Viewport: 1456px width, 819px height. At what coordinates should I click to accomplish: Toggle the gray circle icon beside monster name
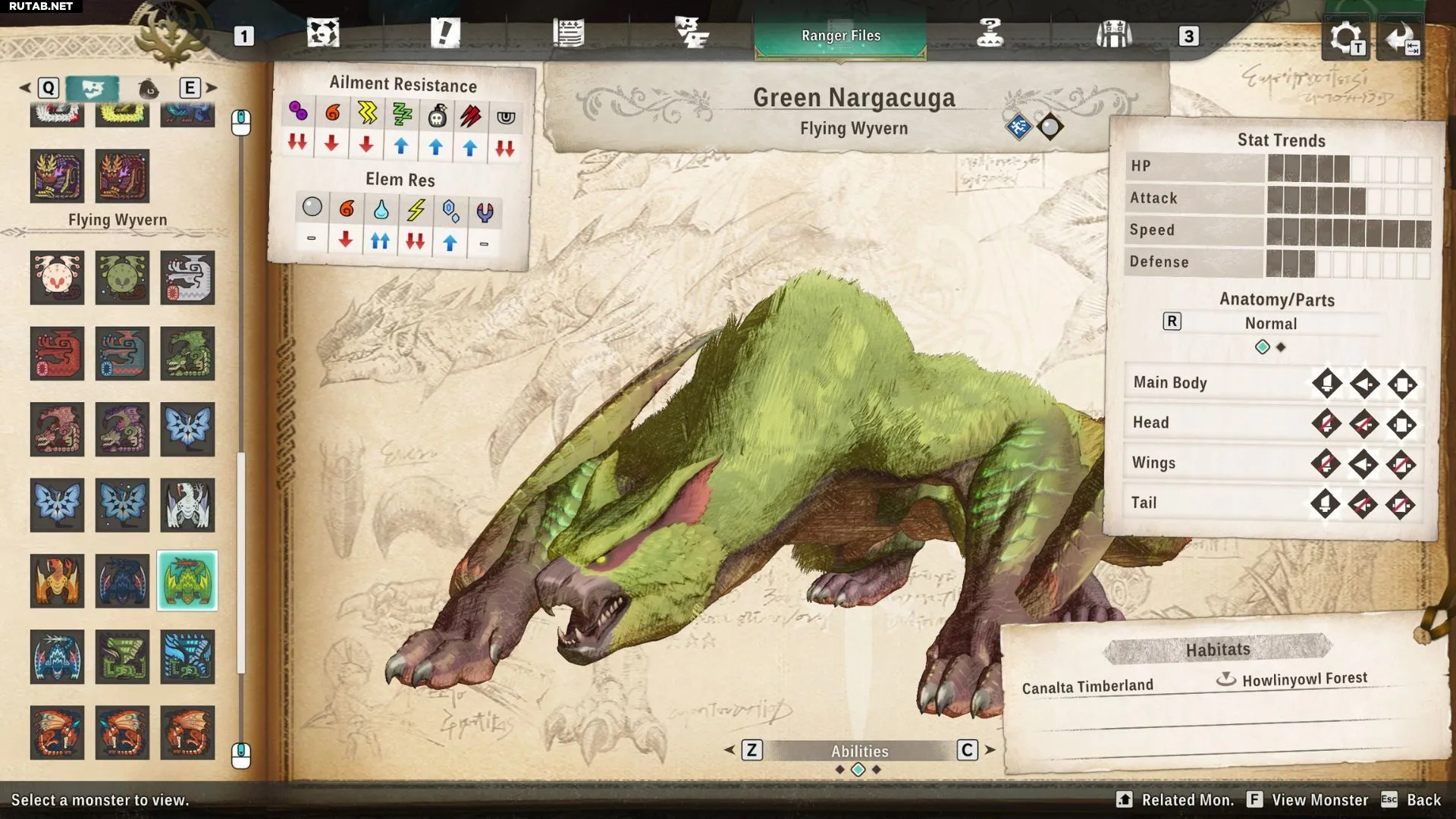point(1050,127)
